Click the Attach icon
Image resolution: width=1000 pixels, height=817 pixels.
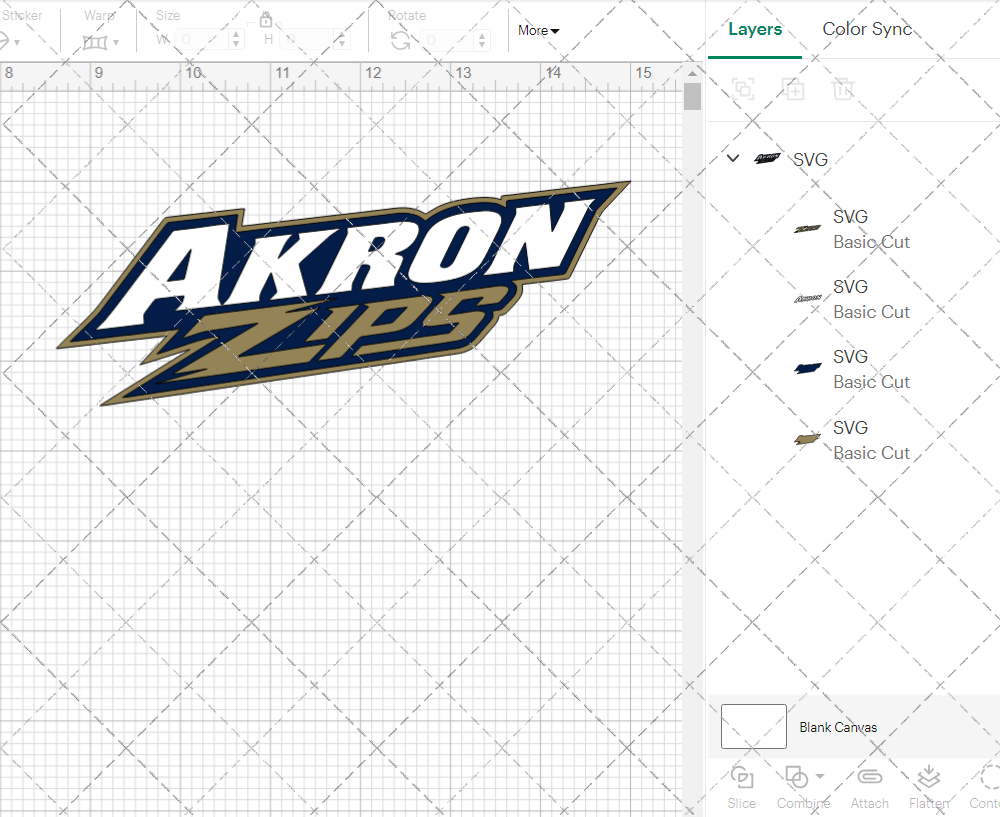pos(869,776)
